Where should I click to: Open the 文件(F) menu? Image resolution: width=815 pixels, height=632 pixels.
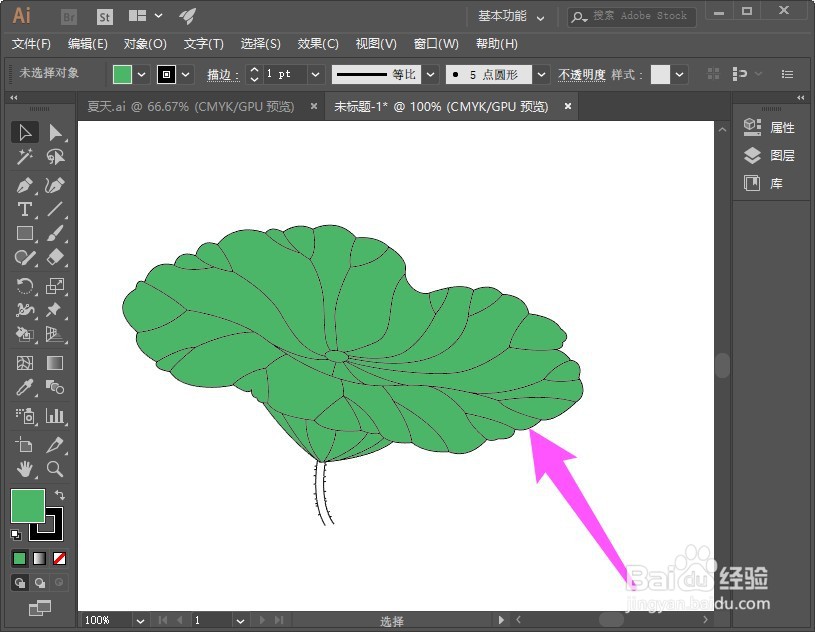(x=31, y=44)
